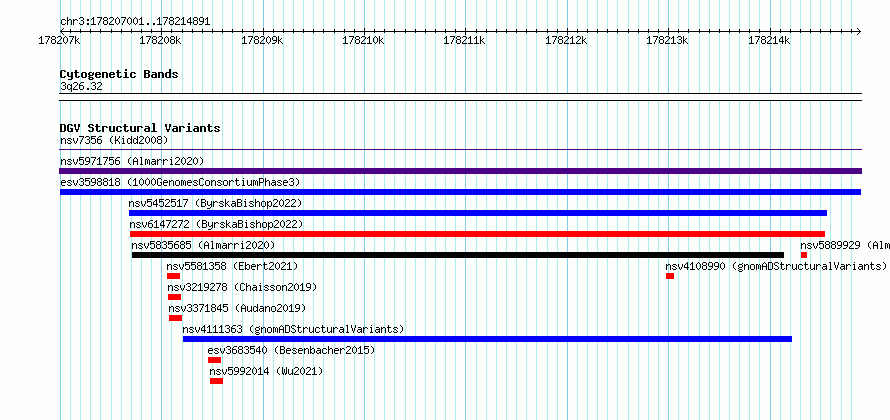This screenshot has height=420, width=890.
Task: Click the small red nsv5889929 marker
Action: (x=804, y=255)
